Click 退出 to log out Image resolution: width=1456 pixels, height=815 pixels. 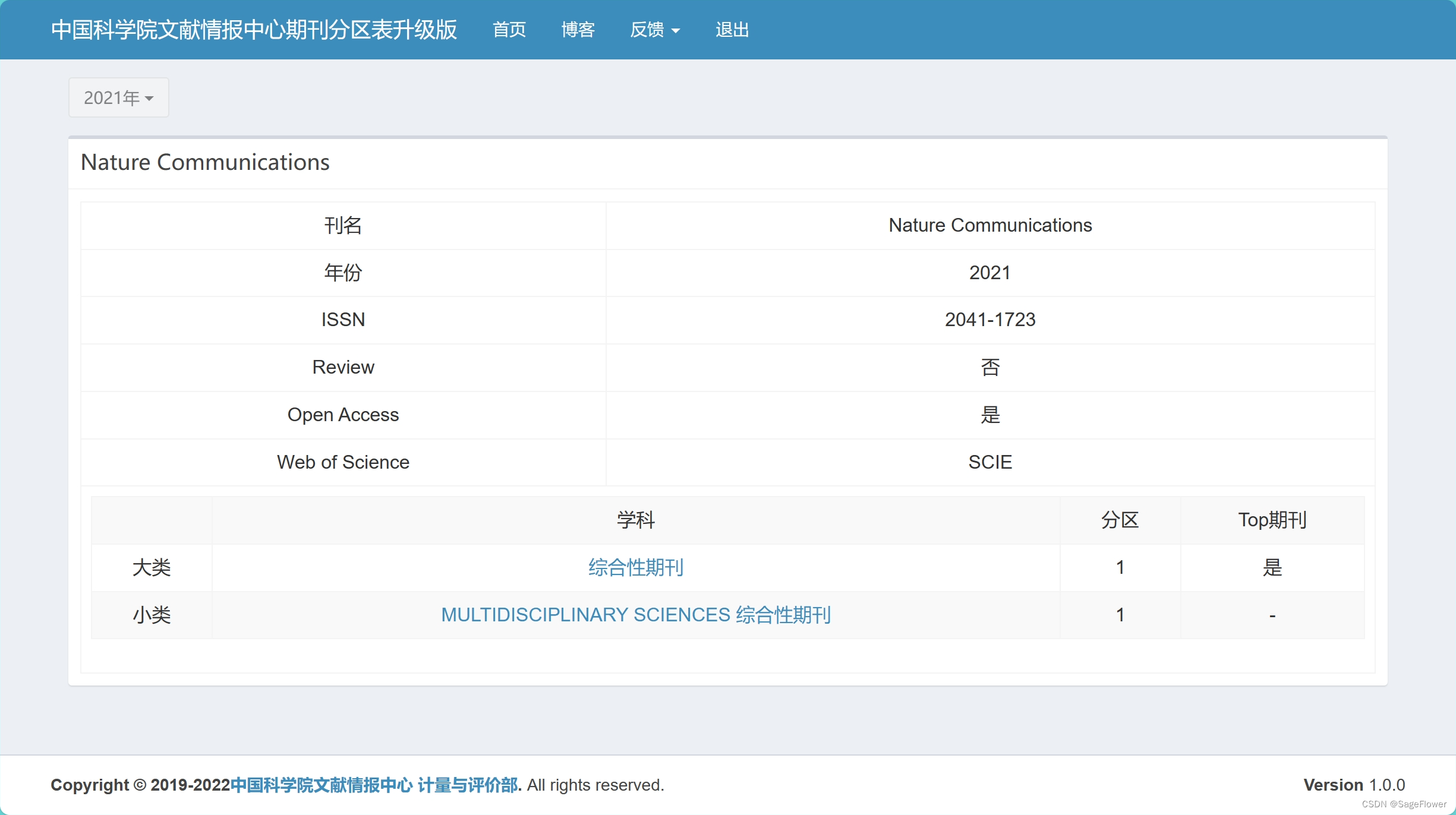732,30
